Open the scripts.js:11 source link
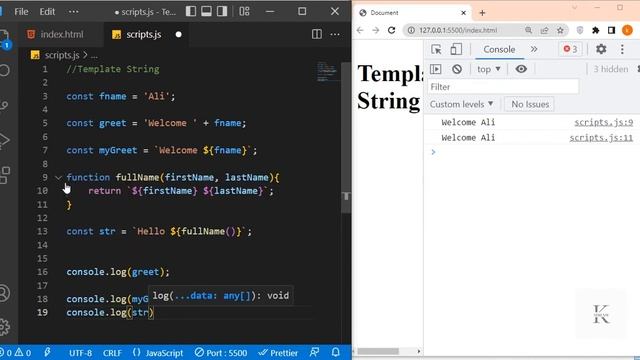This screenshot has width=640, height=360. (601, 138)
